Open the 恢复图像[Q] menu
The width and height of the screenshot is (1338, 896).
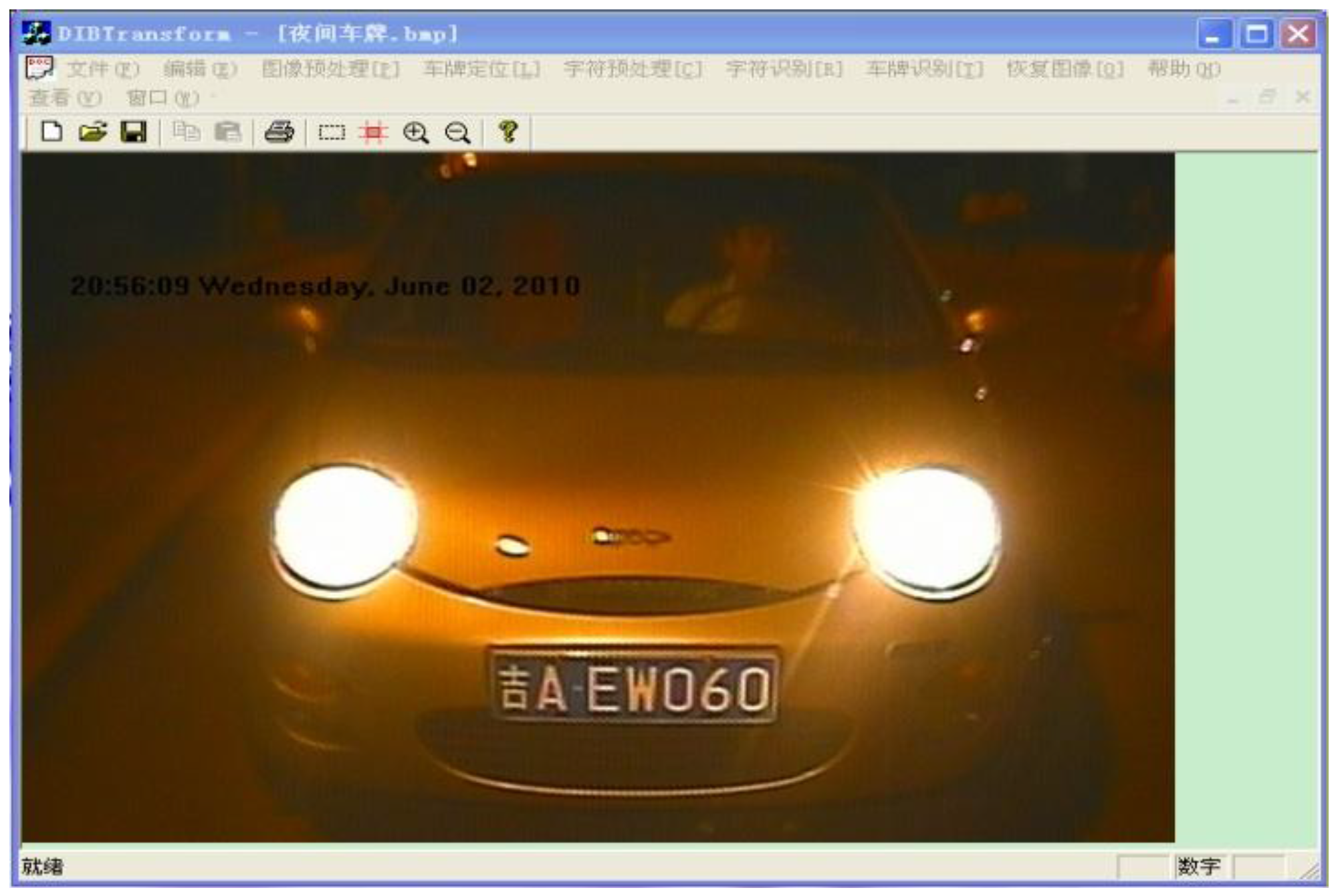tap(1065, 69)
